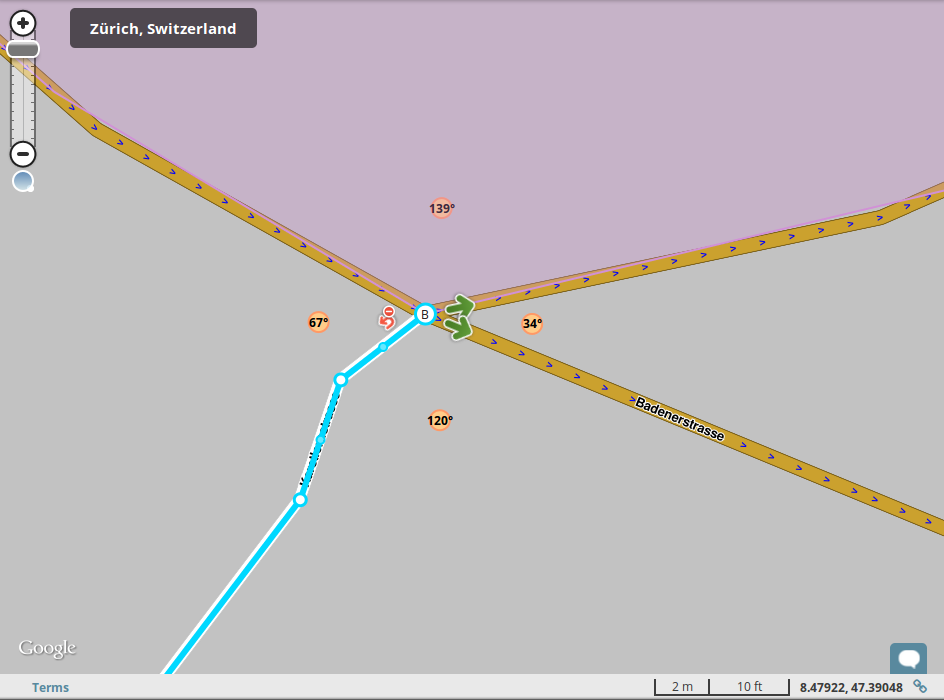This screenshot has width=944, height=700.
Task: Click the 34° angle marker
Action: coord(532,324)
